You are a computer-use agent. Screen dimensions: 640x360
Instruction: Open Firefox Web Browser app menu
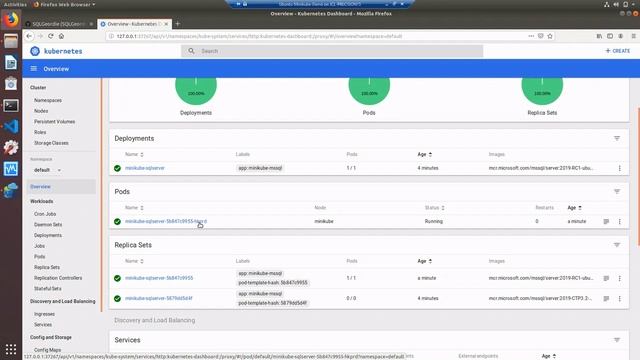point(64,4)
